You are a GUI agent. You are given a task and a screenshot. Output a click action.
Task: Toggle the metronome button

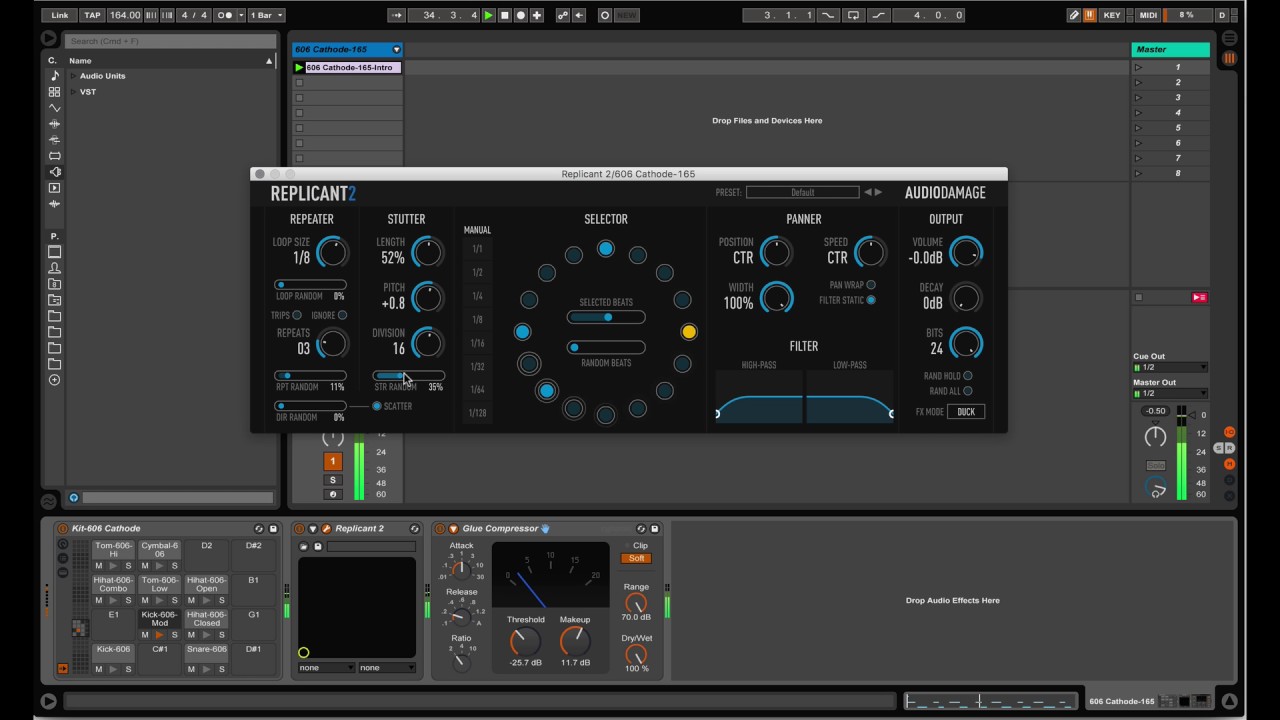226,15
